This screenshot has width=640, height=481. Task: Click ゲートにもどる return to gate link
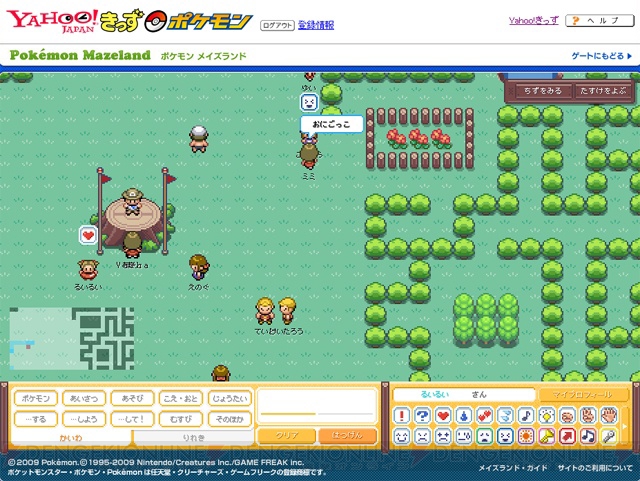pyautogui.click(x=602, y=56)
